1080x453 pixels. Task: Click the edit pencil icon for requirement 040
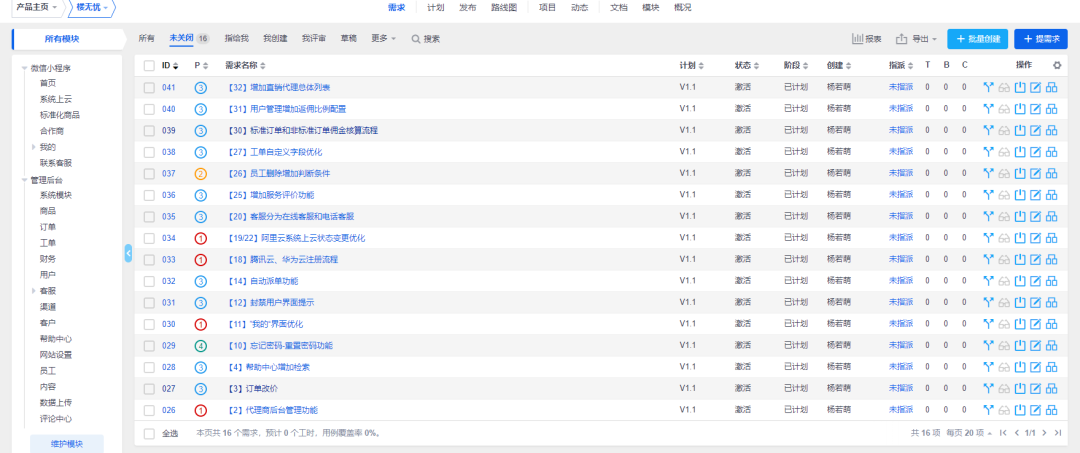point(1035,109)
